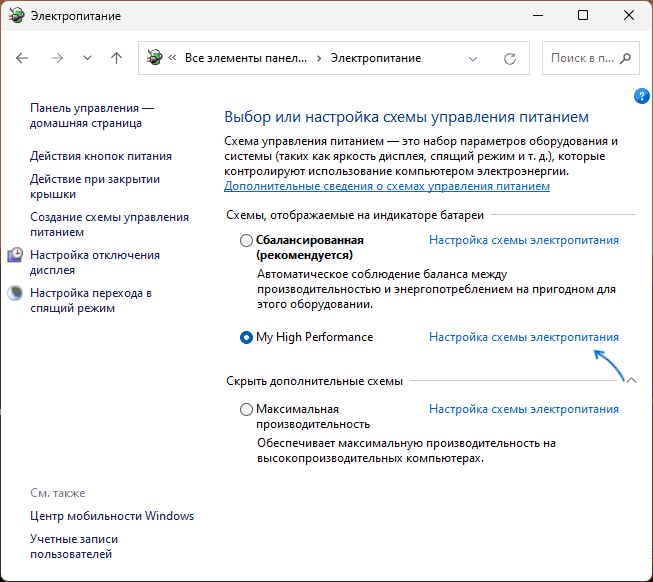
Task: Click the display-off settings monitor icon
Action: coord(15,254)
